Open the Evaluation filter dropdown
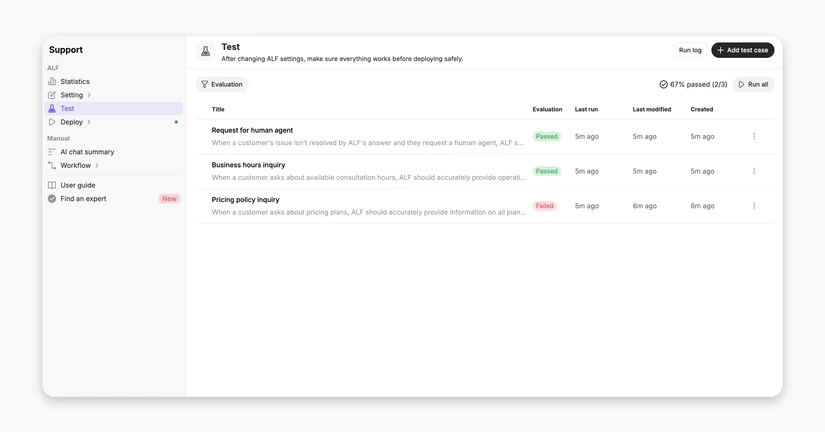Image resolution: width=825 pixels, height=432 pixels. (x=222, y=84)
